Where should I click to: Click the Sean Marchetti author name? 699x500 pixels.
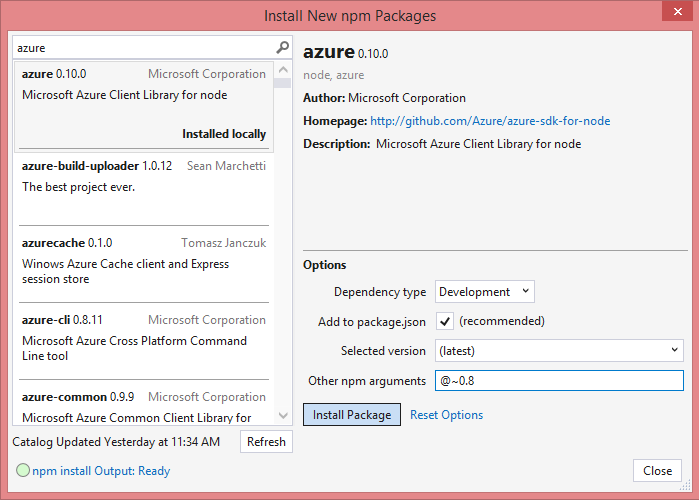(x=226, y=166)
